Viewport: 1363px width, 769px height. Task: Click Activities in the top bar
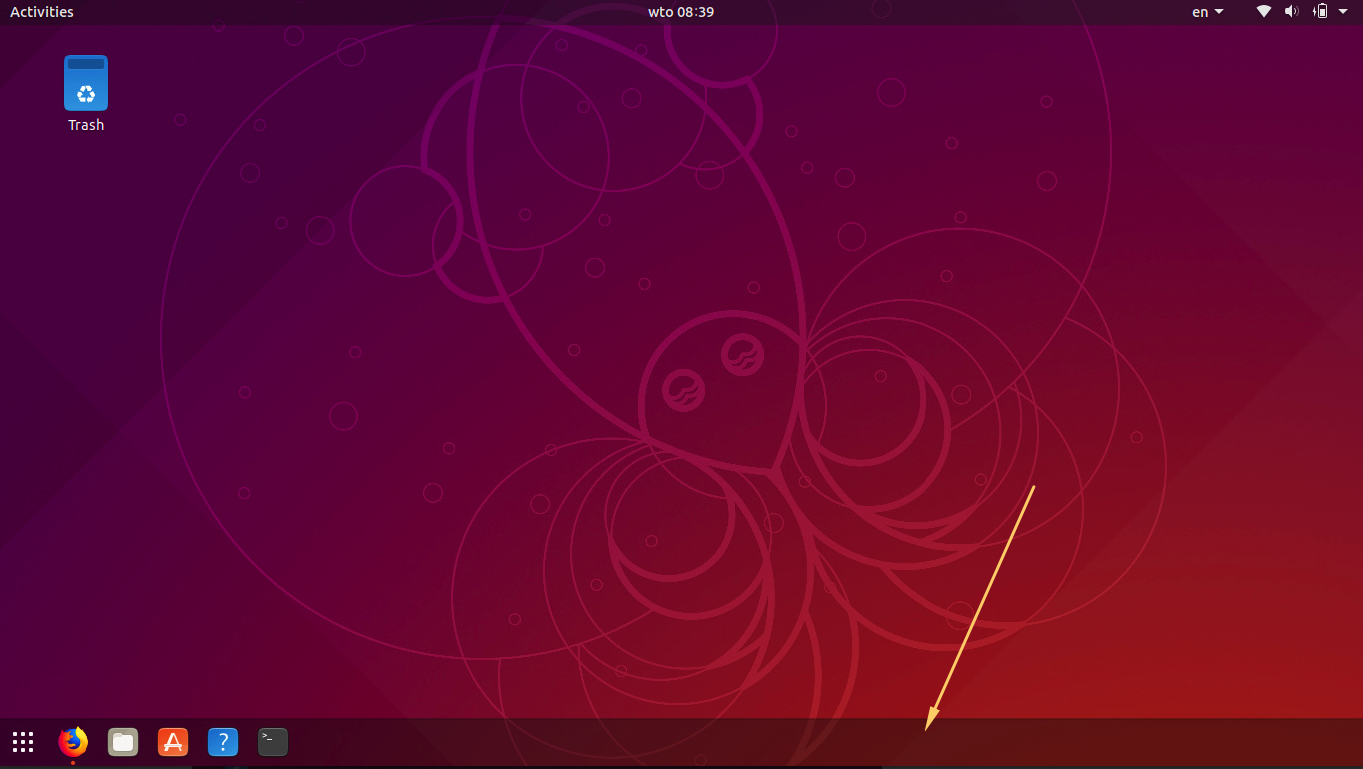(x=42, y=12)
